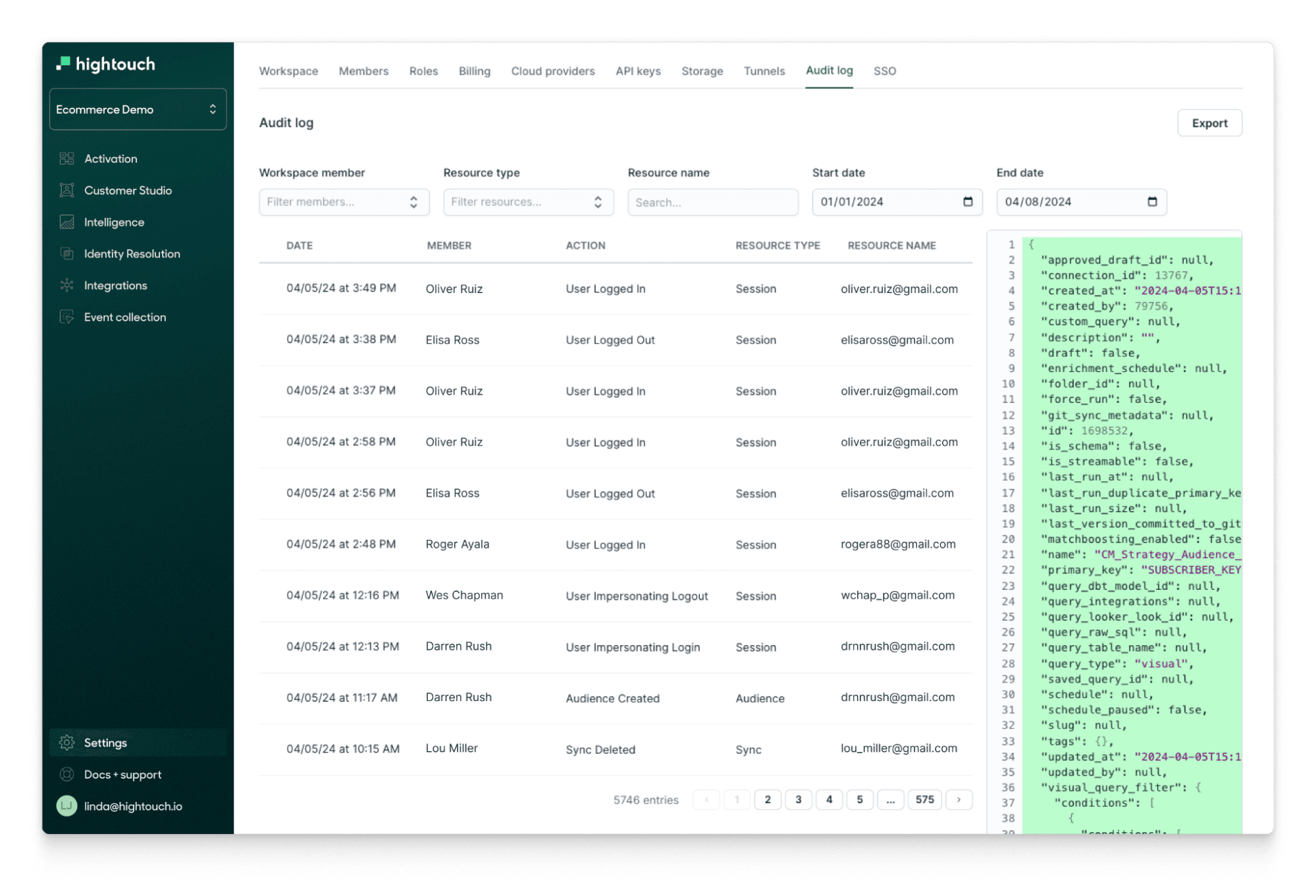
Task: Select the Customer Studio icon in sidebar
Action: coord(68,190)
